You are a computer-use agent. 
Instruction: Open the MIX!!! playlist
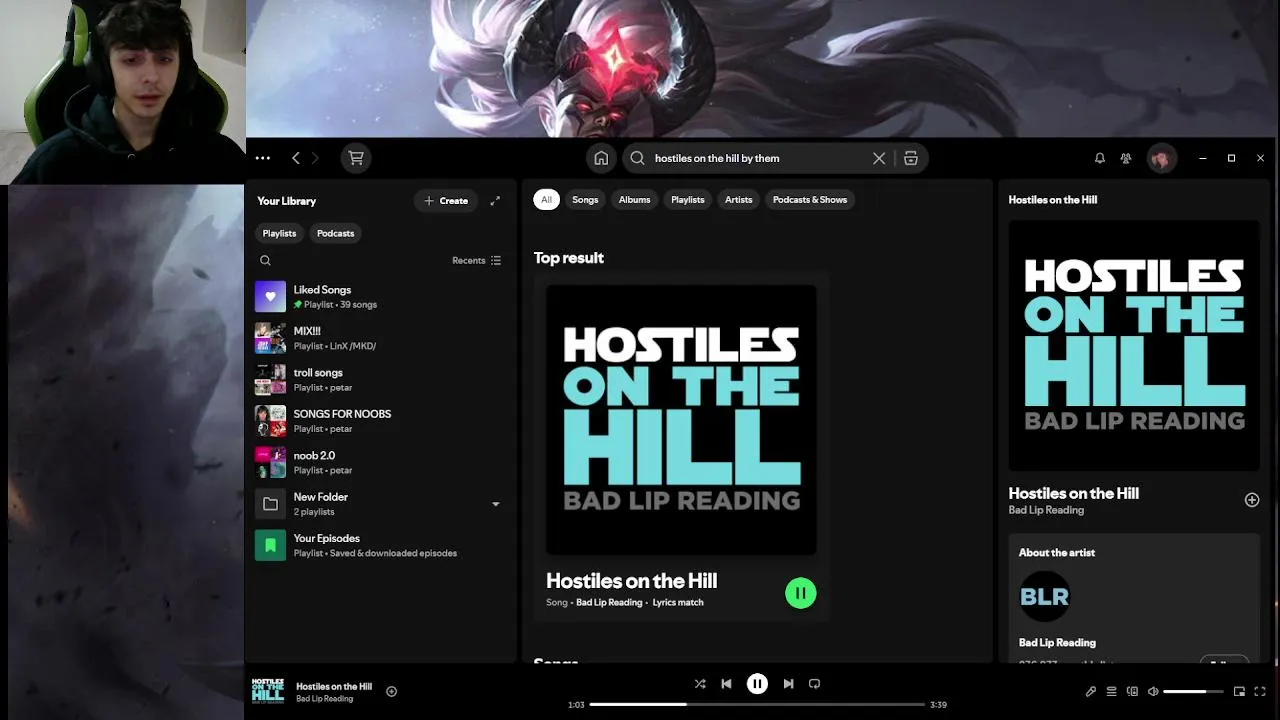coord(380,338)
